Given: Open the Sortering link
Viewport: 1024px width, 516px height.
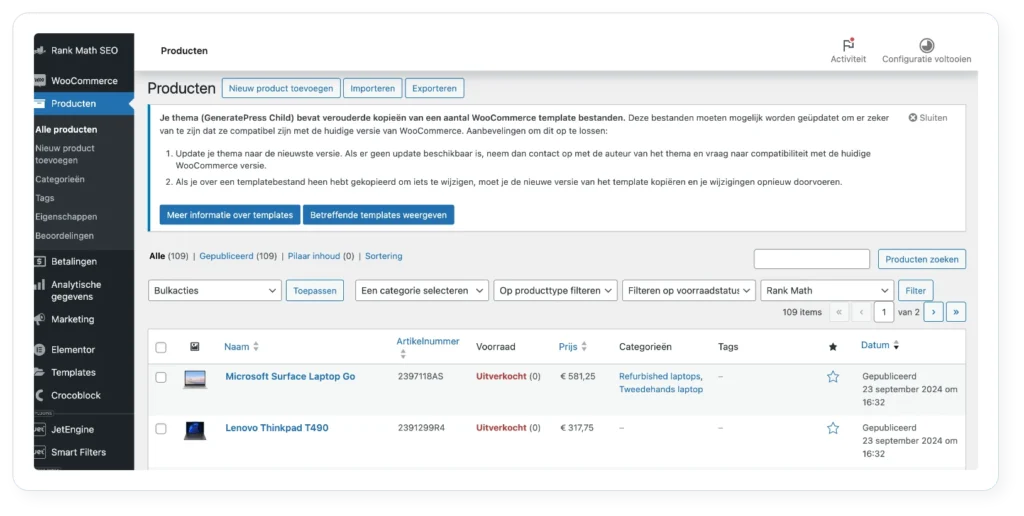Looking at the screenshot, I should pyautogui.click(x=383, y=256).
